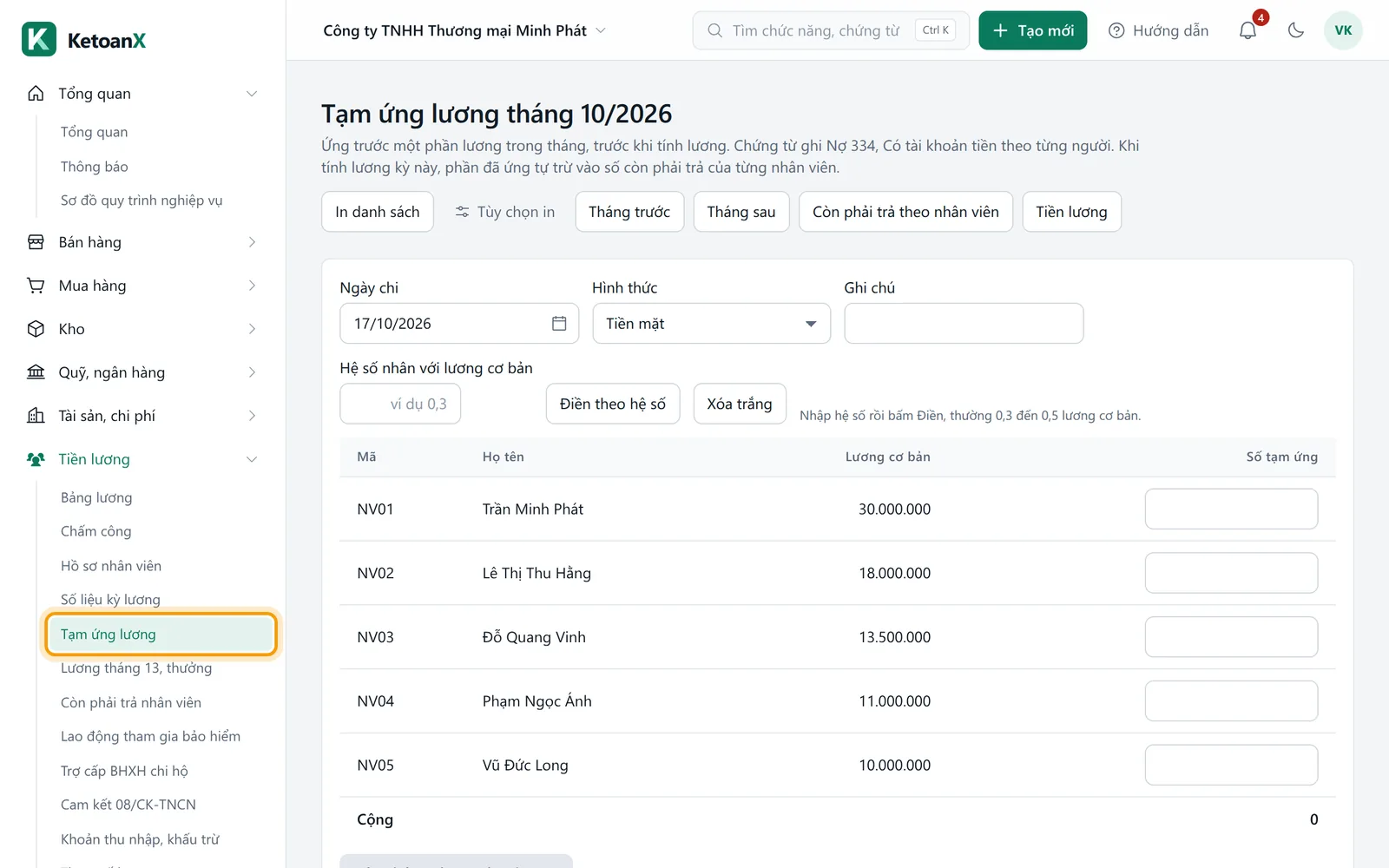1389x868 pixels.
Task: Select Tạm ứng lương menu item
Action: [161, 634]
